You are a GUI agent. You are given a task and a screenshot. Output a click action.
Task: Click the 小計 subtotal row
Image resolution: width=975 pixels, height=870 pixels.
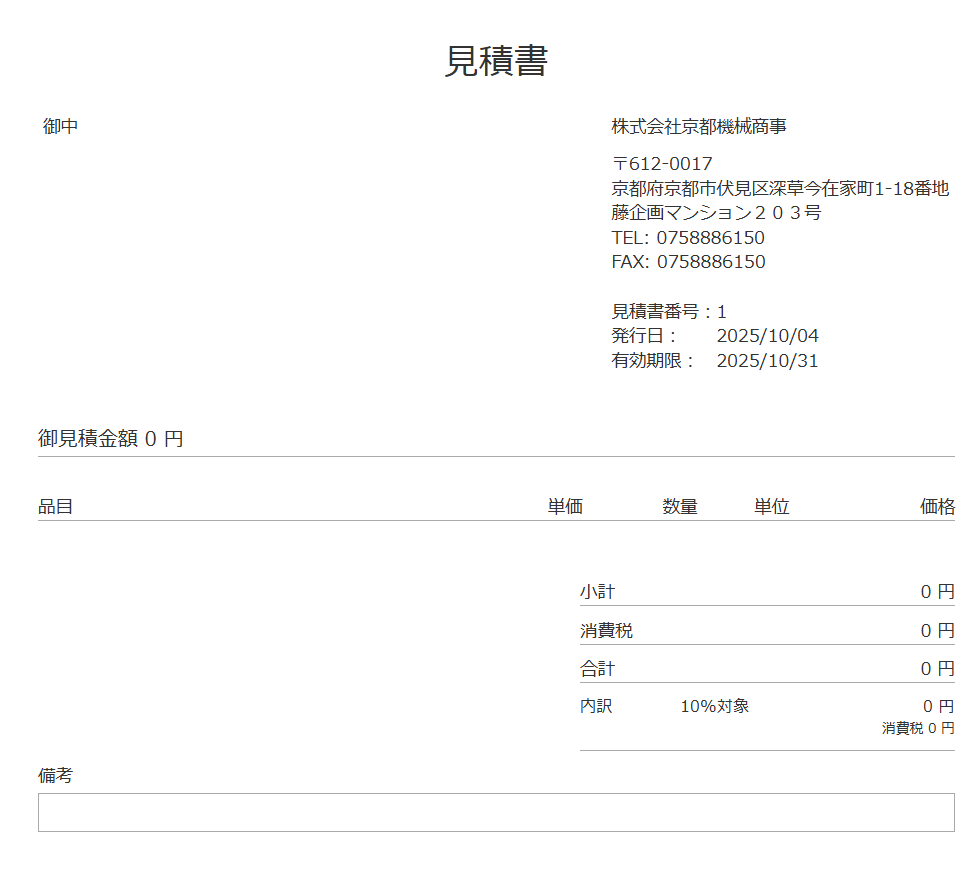pos(766,592)
